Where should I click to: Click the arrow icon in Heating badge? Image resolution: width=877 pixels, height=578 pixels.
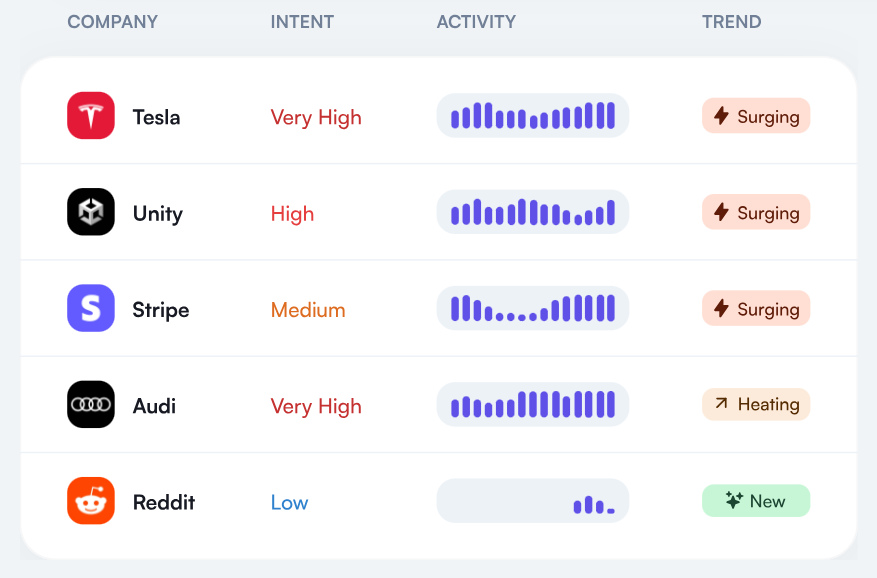(722, 403)
